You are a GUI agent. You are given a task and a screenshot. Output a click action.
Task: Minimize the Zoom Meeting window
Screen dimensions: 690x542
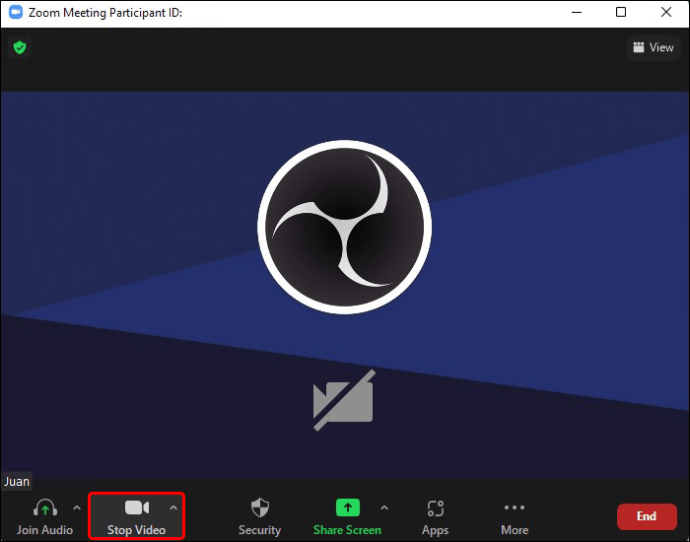coord(576,12)
